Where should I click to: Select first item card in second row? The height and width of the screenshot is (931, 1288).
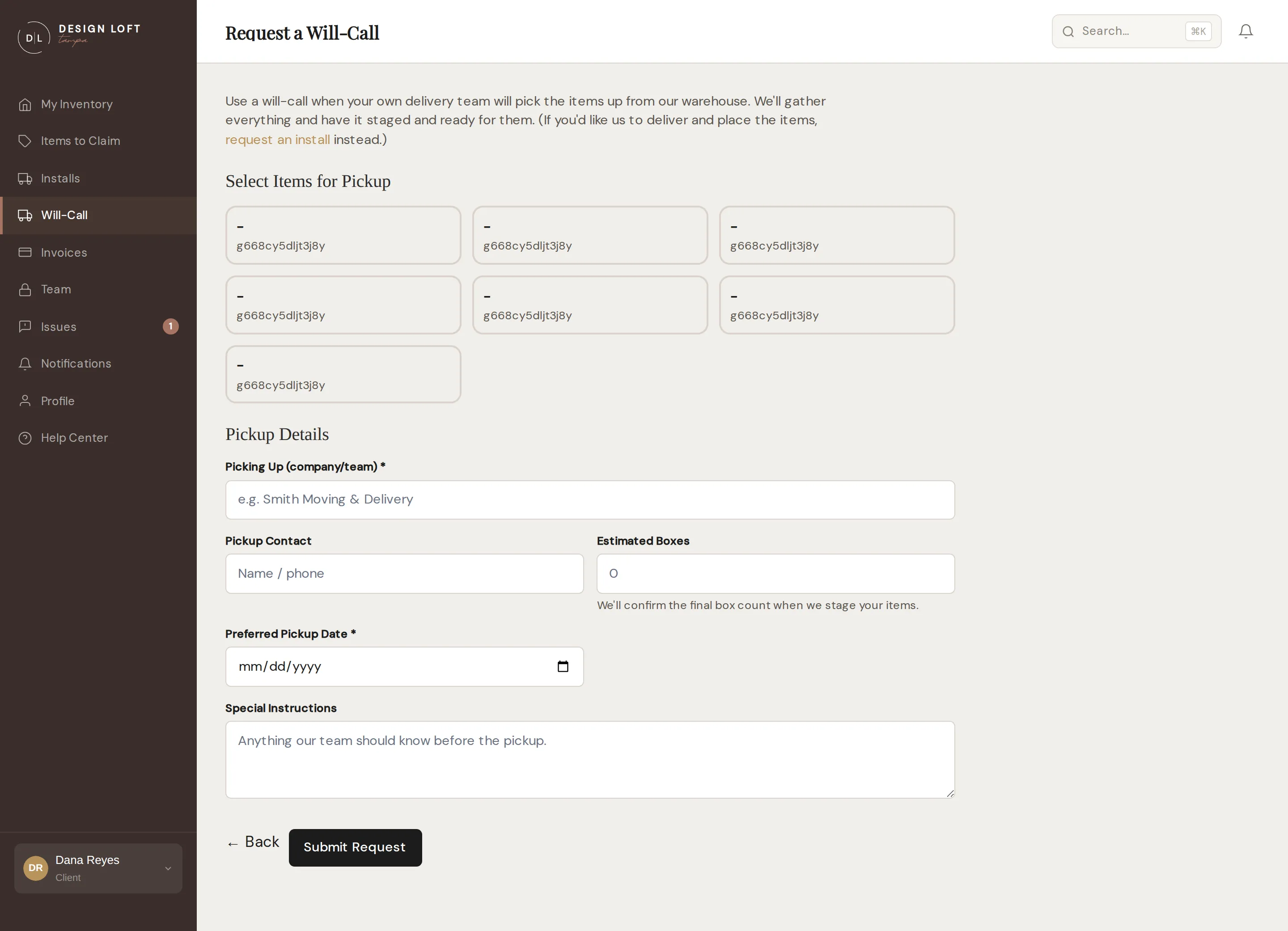343,305
